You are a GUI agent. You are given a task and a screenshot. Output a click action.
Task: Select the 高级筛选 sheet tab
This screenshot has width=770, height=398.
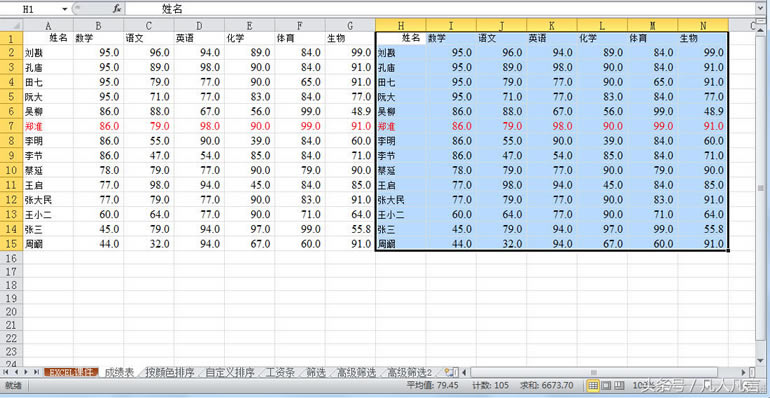356,372
